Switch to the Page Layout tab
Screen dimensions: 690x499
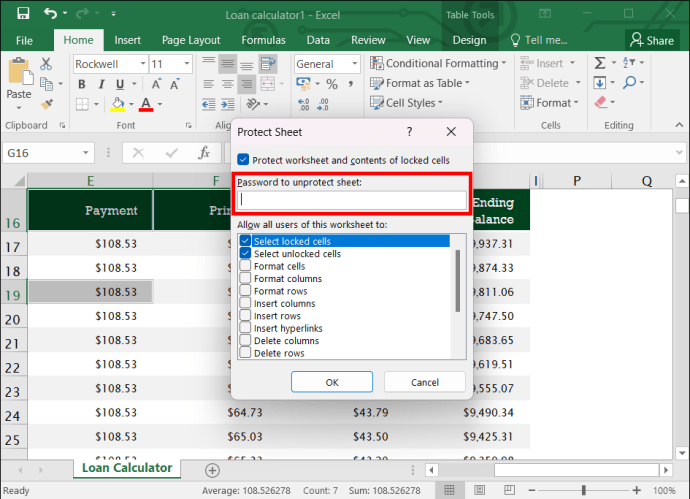[191, 40]
